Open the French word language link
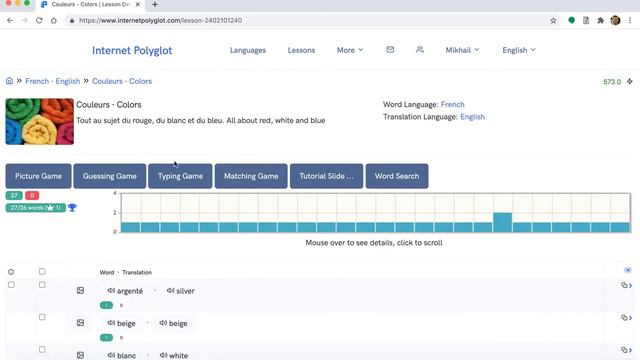Screen dimensions: 640x360 point(453,104)
